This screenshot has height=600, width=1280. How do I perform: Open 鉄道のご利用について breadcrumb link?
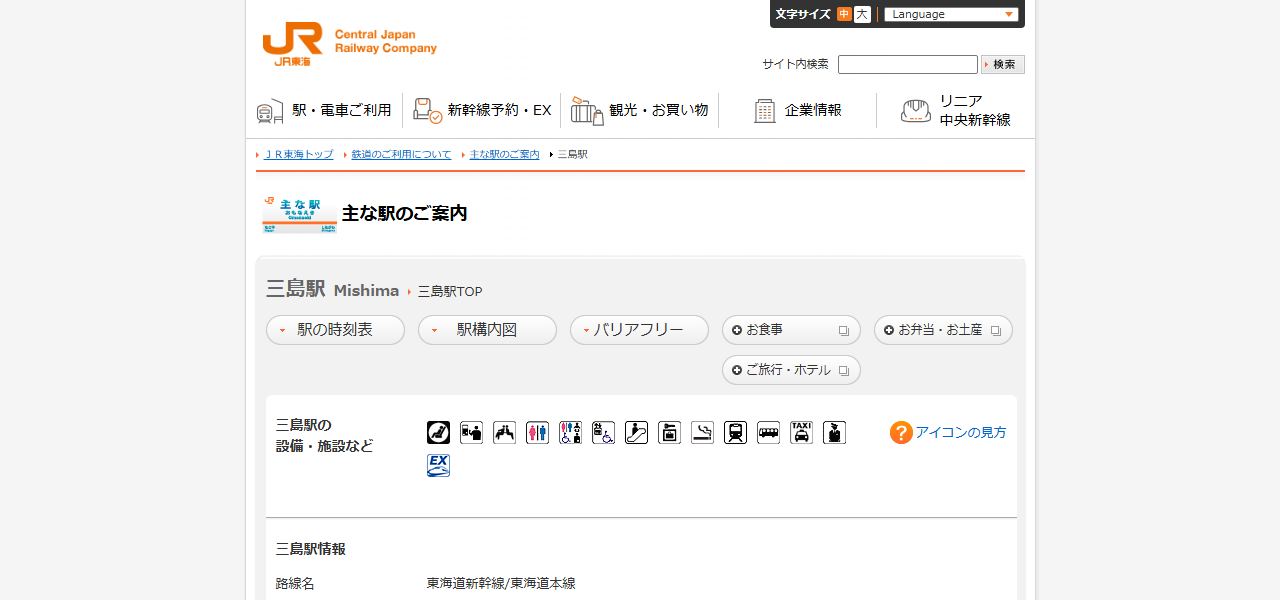pyautogui.click(x=402, y=154)
